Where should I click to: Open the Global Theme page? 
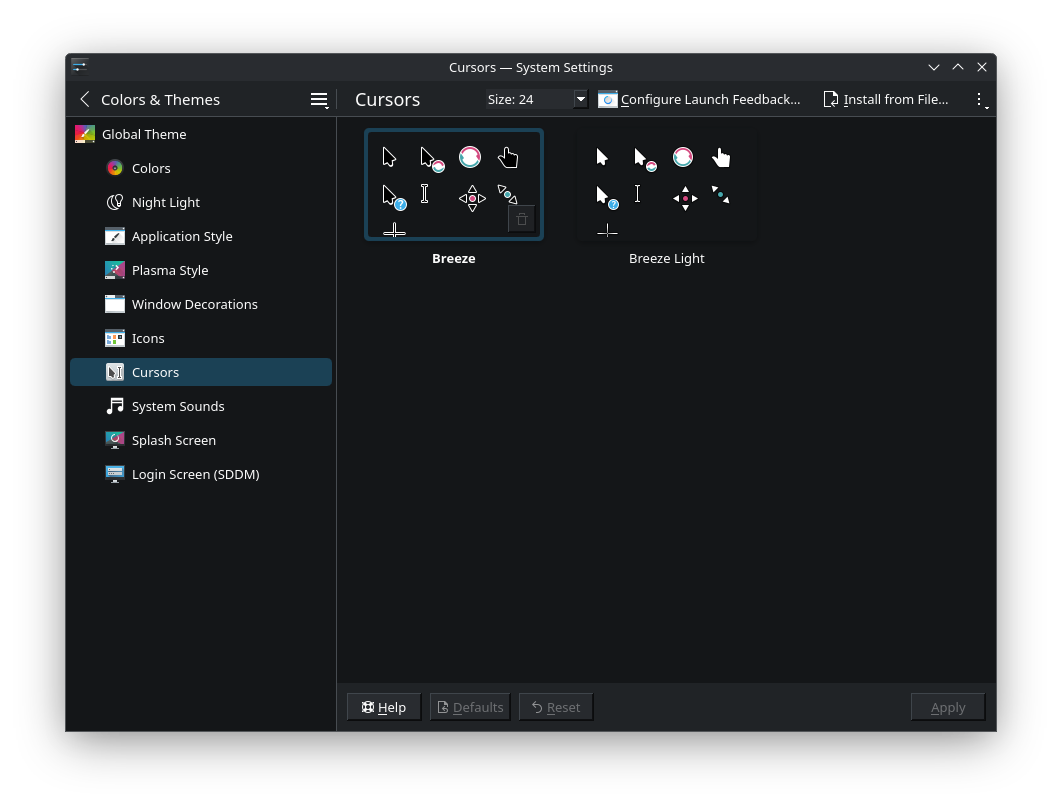click(x=144, y=134)
